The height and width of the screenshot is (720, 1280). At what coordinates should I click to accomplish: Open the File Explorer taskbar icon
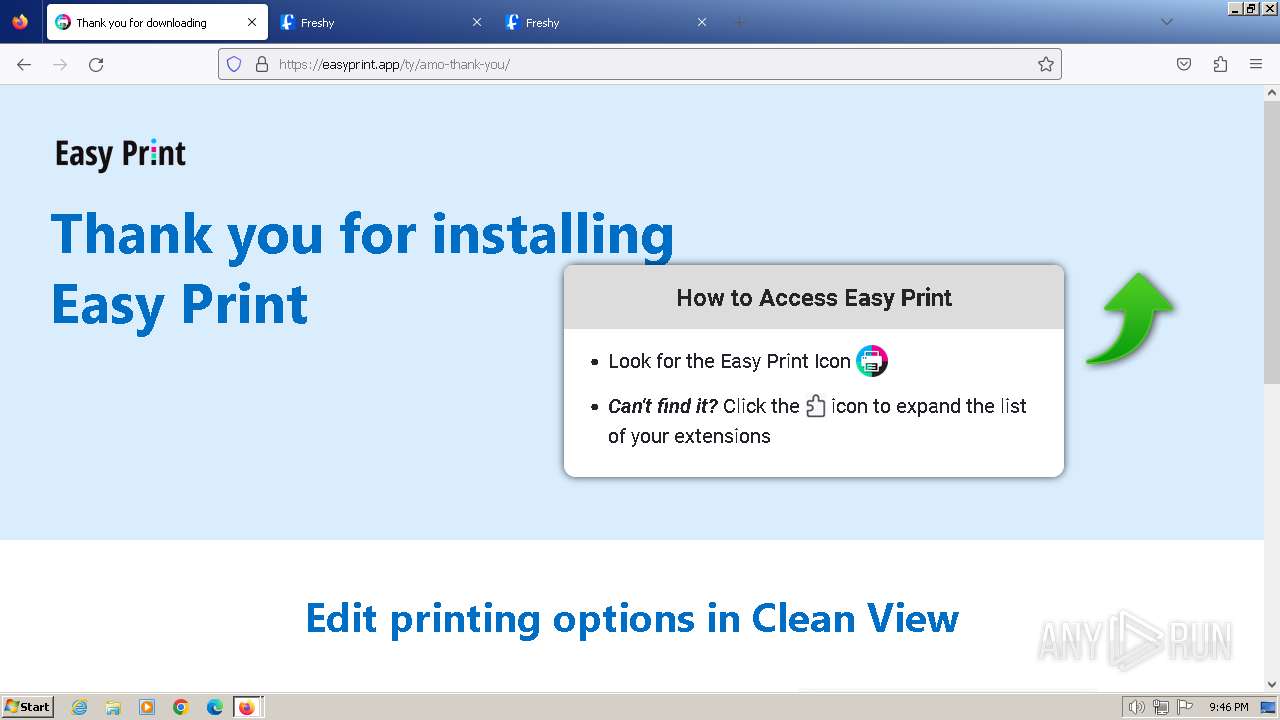[113, 707]
